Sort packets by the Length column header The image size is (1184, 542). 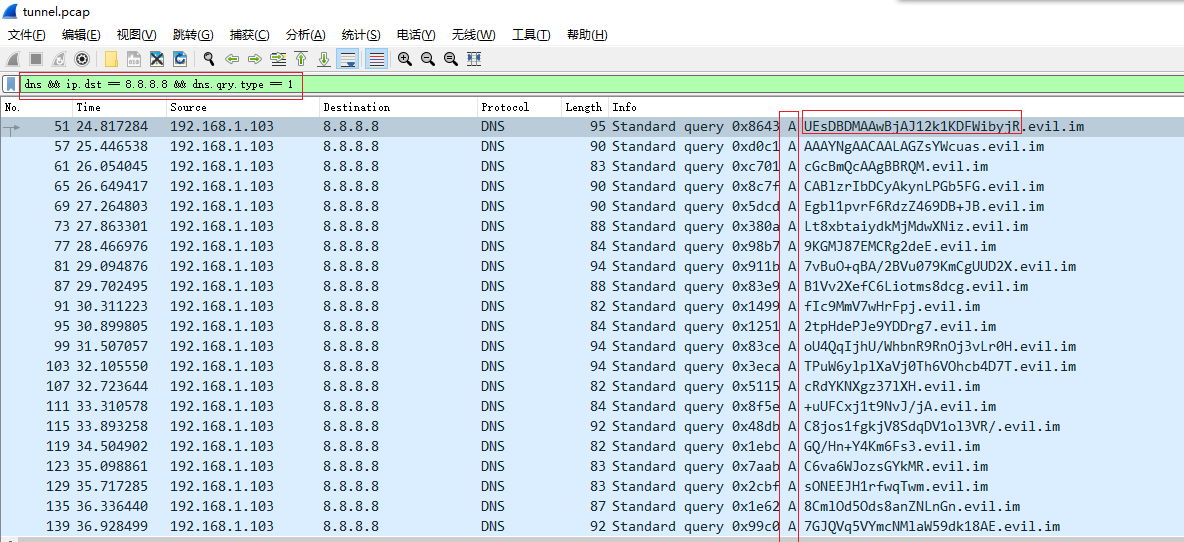[x=583, y=107]
